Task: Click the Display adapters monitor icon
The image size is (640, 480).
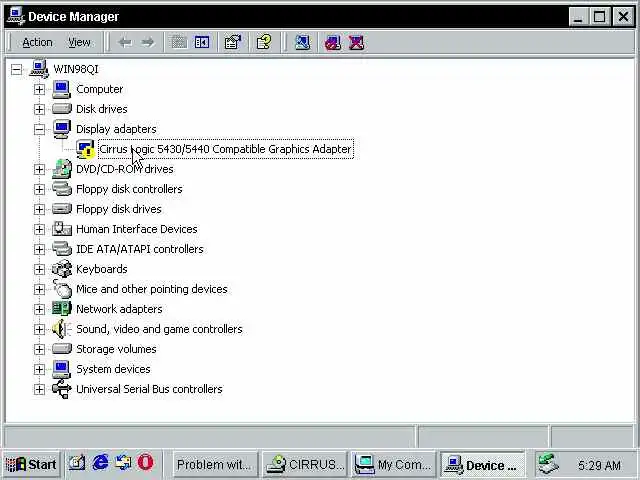Action: pos(62,129)
